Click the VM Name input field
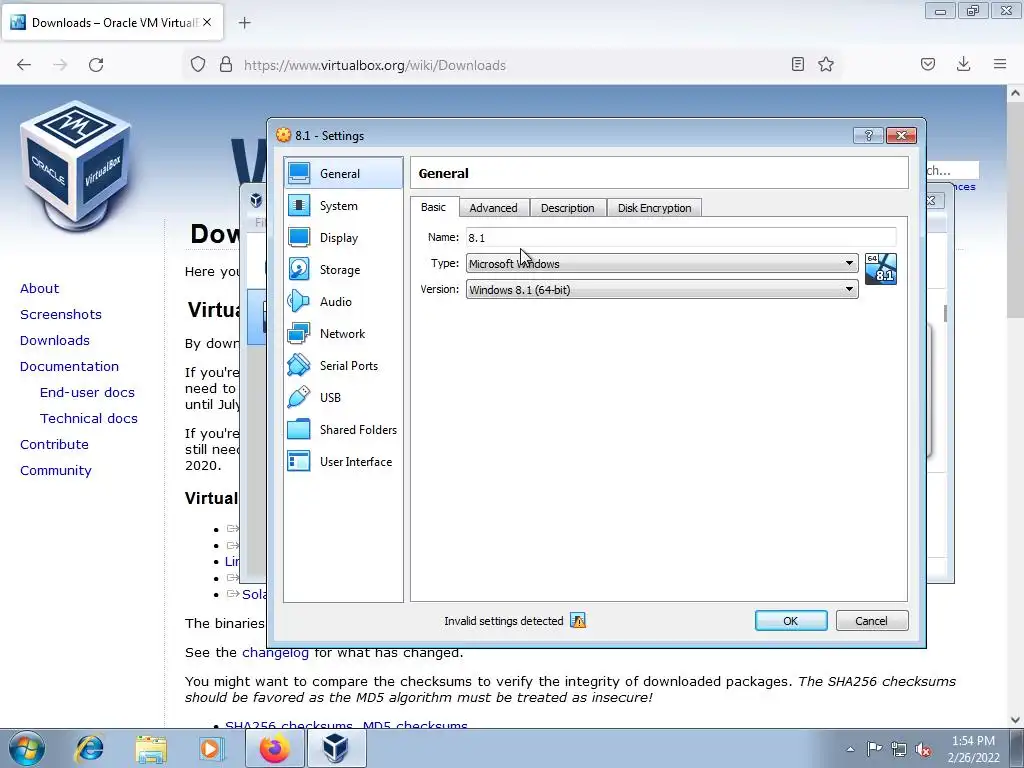Image resolution: width=1024 pixels, height=768 pixels. [680, 238]
